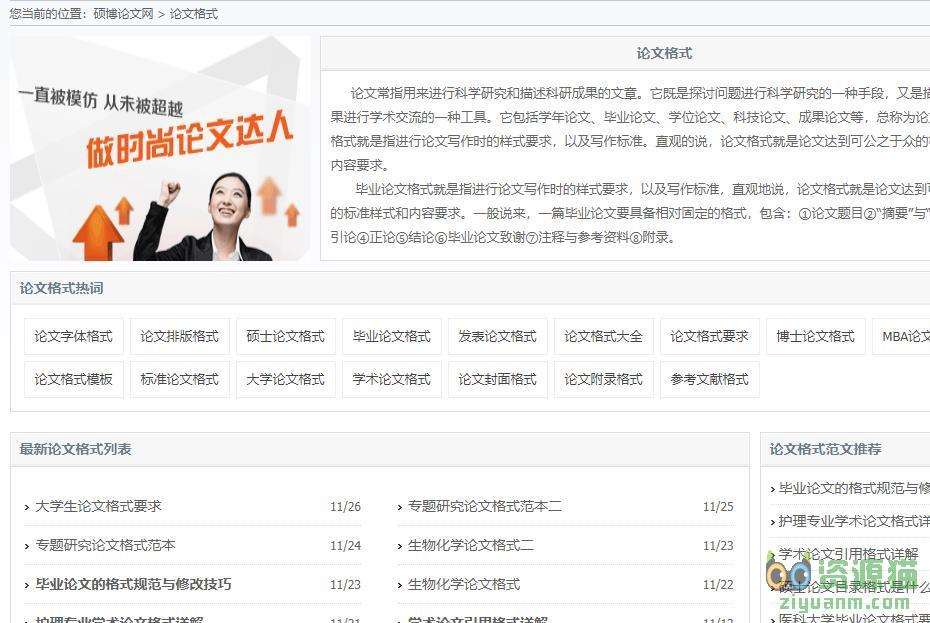Open the article 专题研究论文格式范本二
Image resolution: width=930 pixels, height=623 pixels.
485,506
